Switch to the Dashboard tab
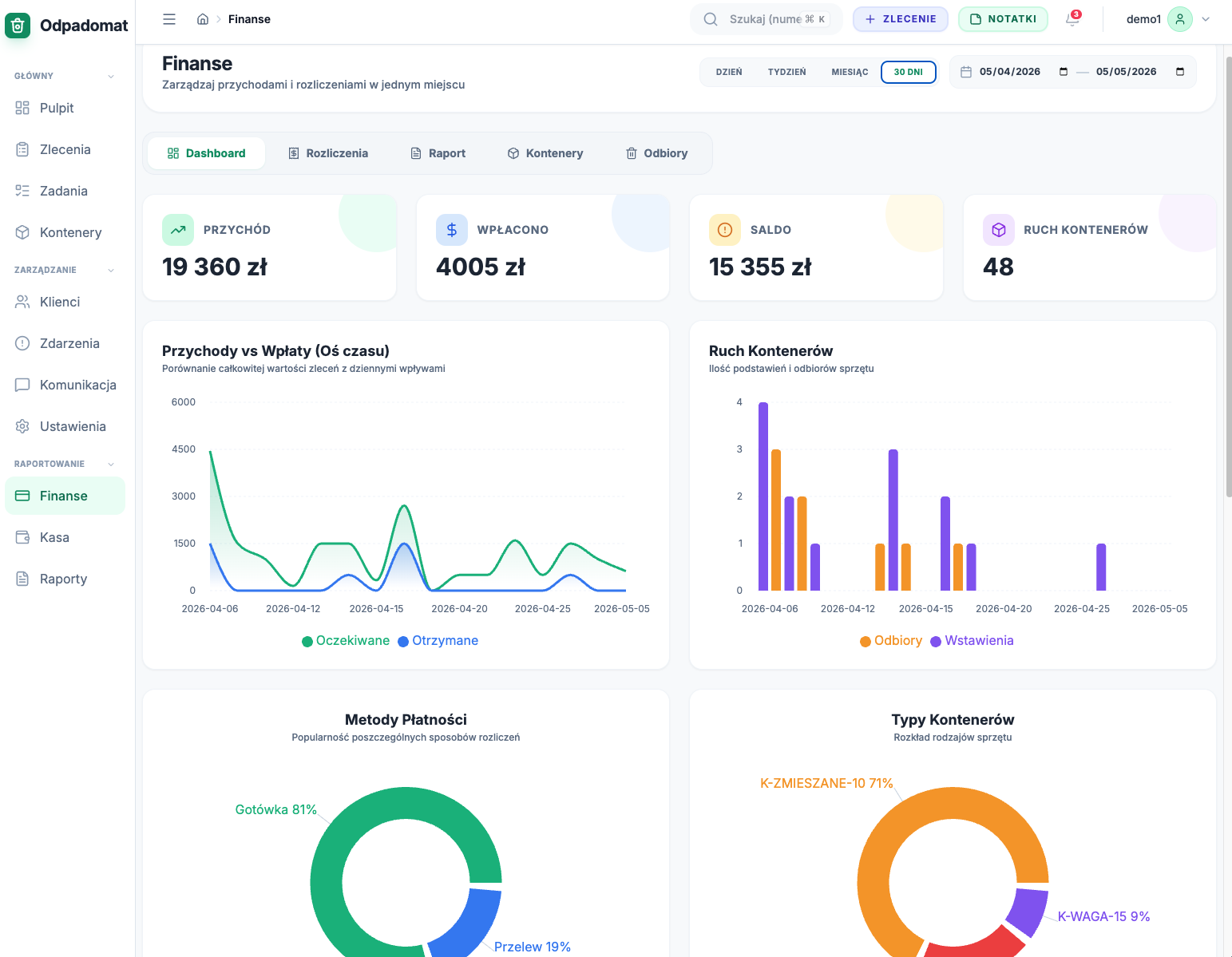This screenshot has width=1232, height=957. click(207, 153)
